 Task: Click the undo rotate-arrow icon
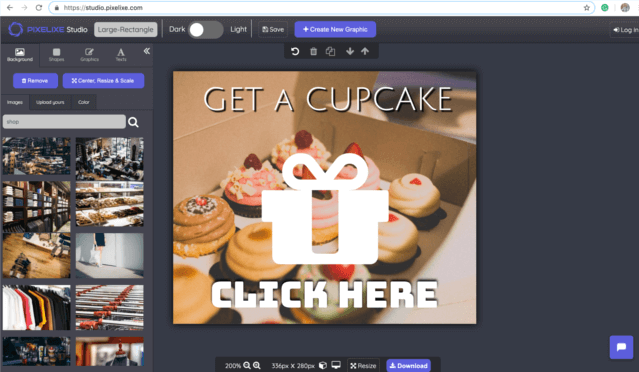click(x=295, y=51)
